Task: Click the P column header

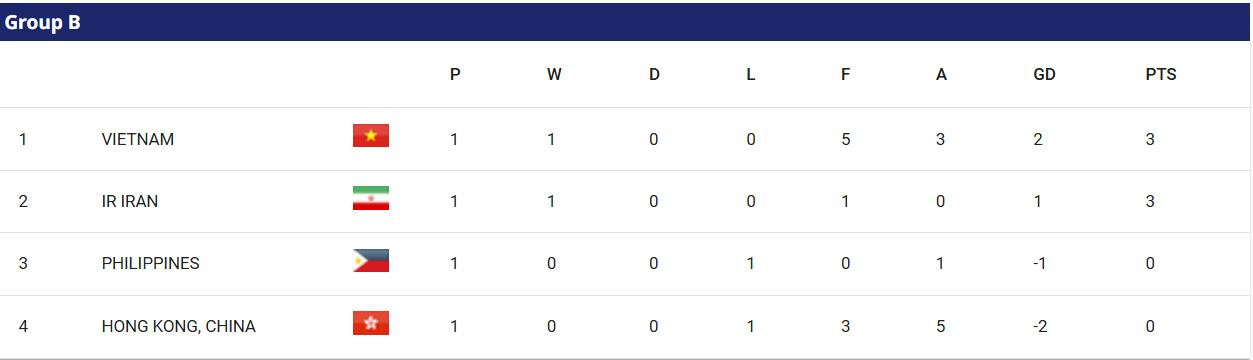Action: pos(455,74)
